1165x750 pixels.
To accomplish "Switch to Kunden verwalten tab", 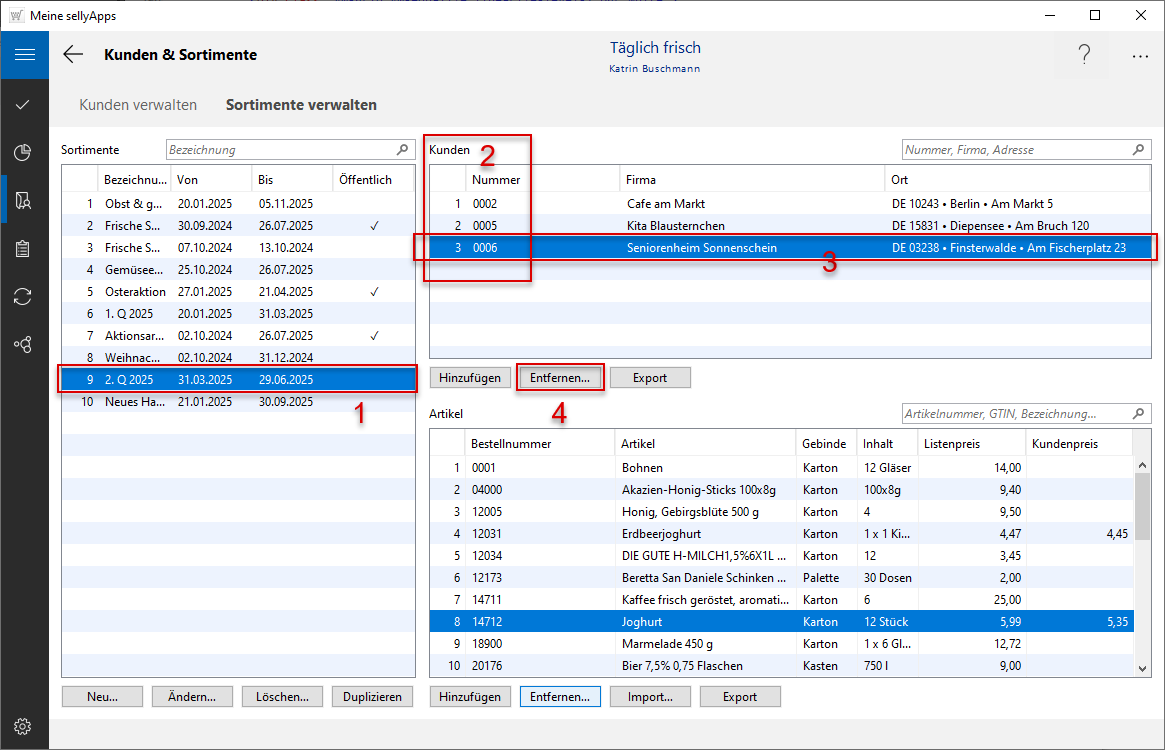I will [138, 105].
